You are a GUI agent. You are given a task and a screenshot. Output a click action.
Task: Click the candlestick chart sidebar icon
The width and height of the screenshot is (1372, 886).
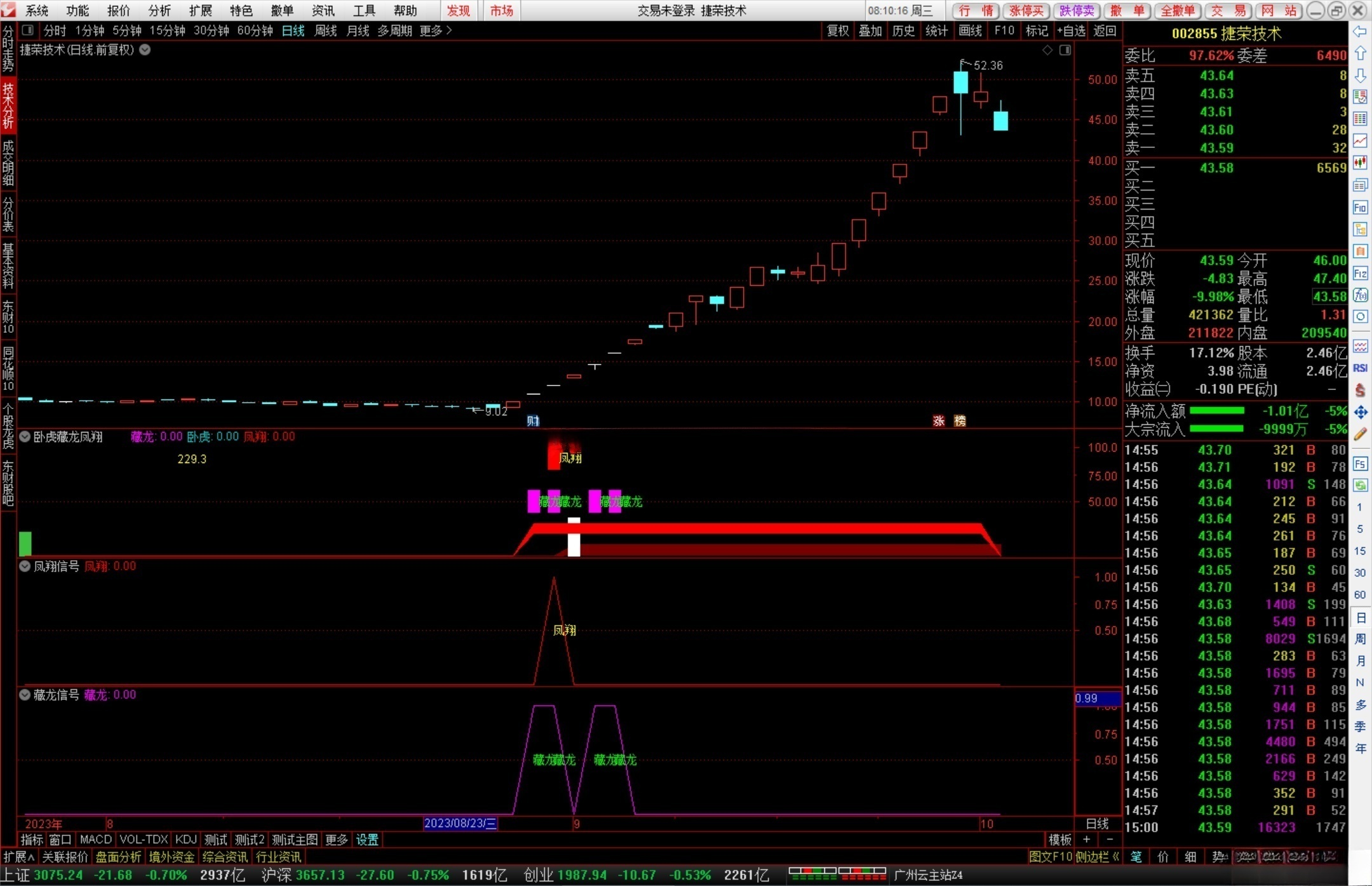[x=1360, y=163]
